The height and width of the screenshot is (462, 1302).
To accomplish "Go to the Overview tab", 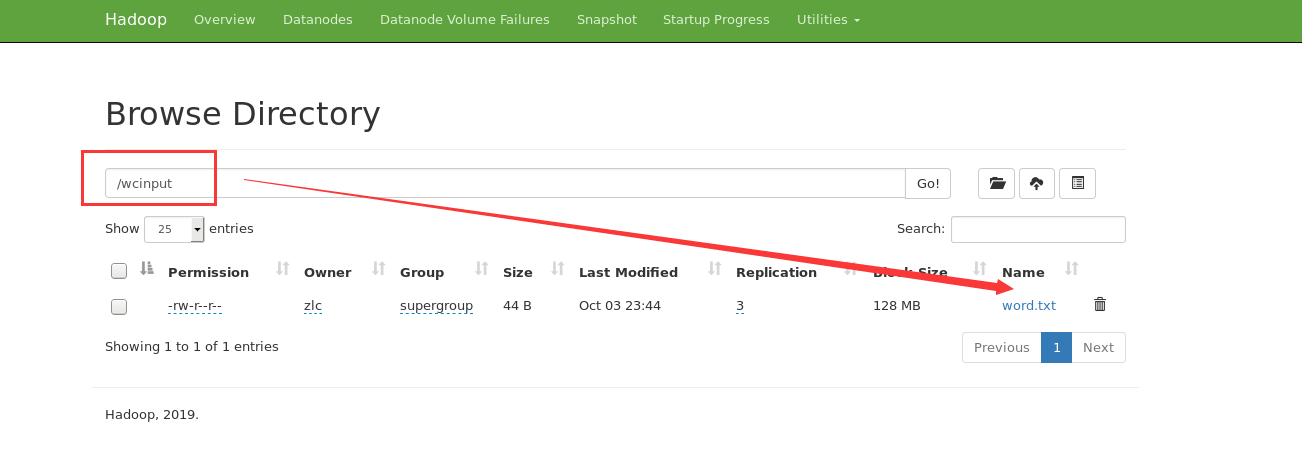I will tap(225, 20).
